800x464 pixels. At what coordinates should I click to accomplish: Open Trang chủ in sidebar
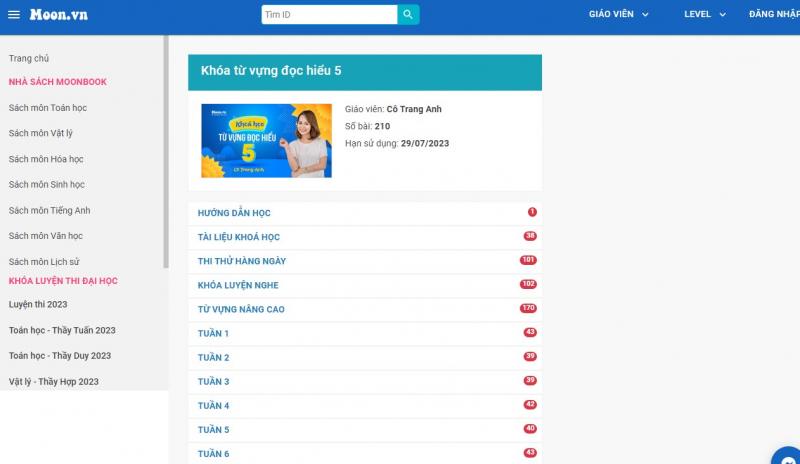(x=29, y=58)
